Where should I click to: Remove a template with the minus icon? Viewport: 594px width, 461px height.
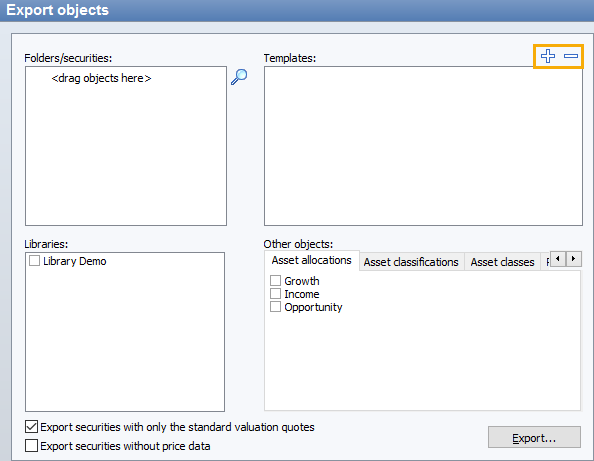(x=571, y=56)
